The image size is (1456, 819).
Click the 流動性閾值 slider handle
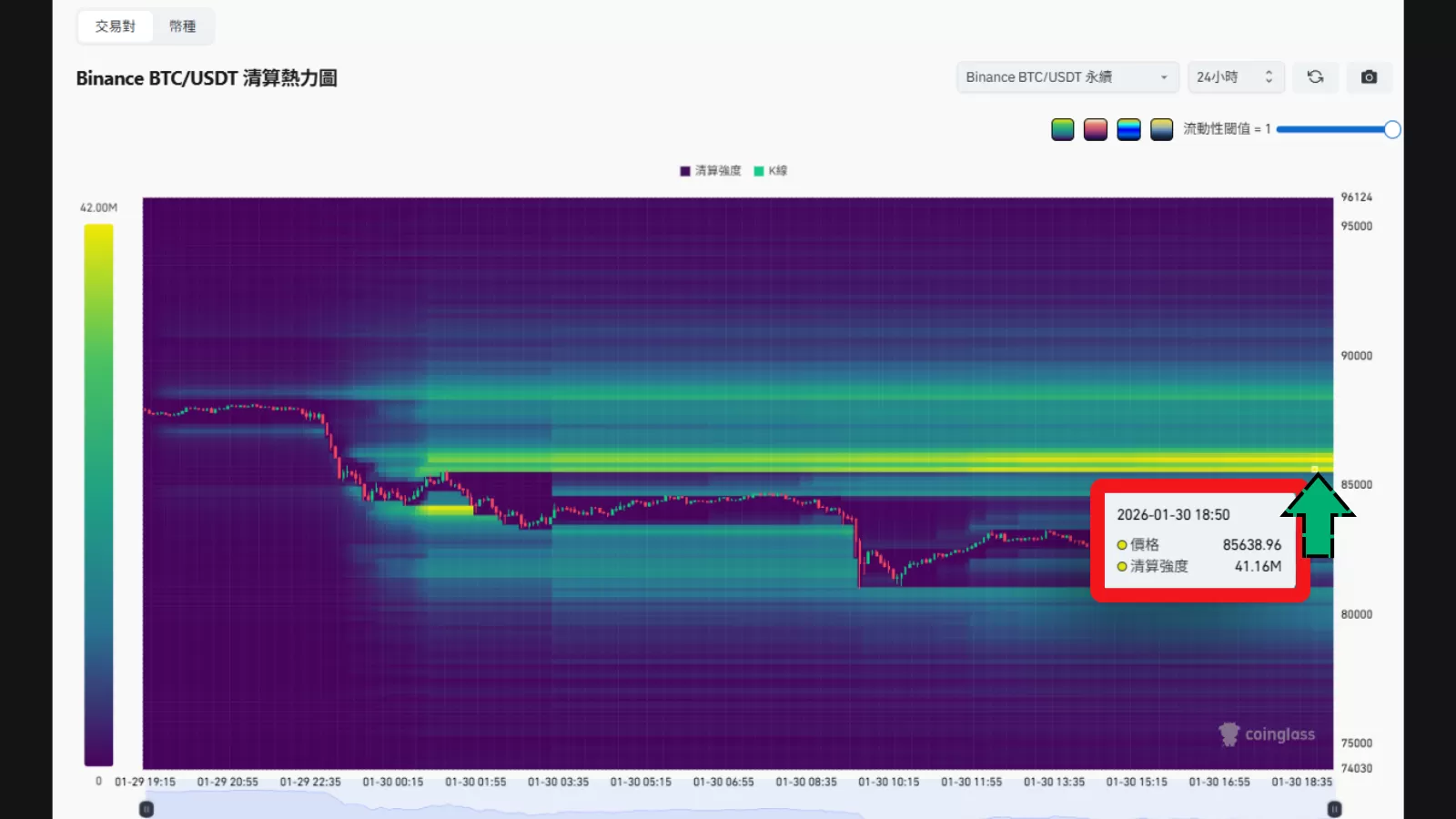tap(1392, 129)
